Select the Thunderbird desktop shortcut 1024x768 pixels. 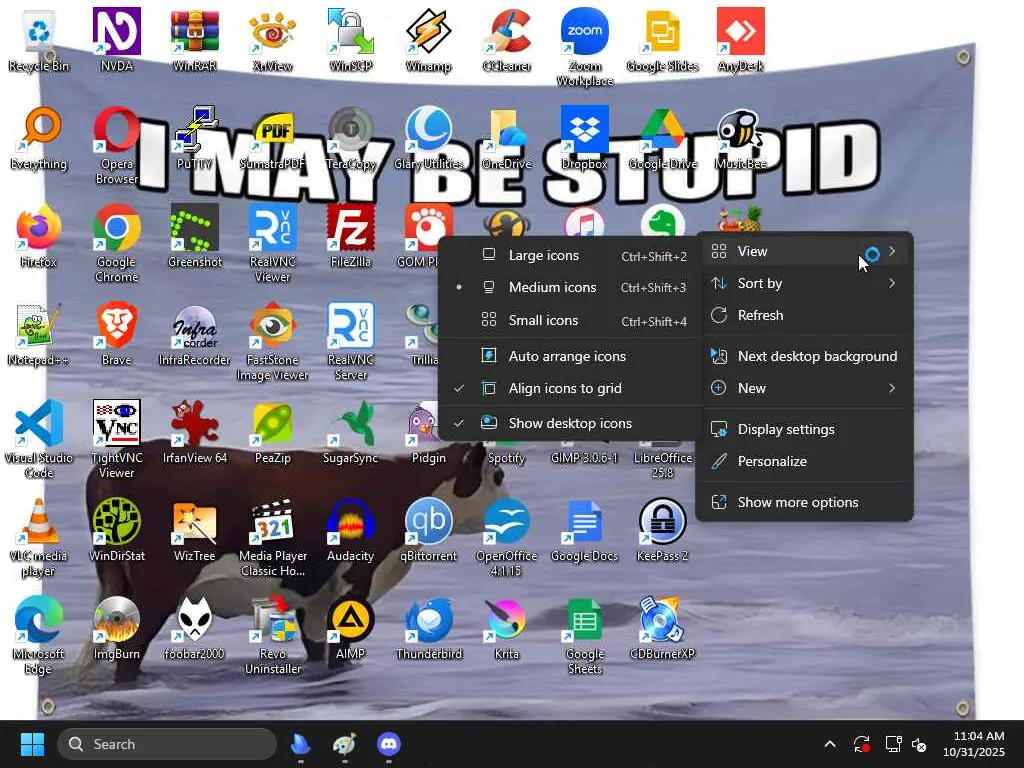pos(428,628)
